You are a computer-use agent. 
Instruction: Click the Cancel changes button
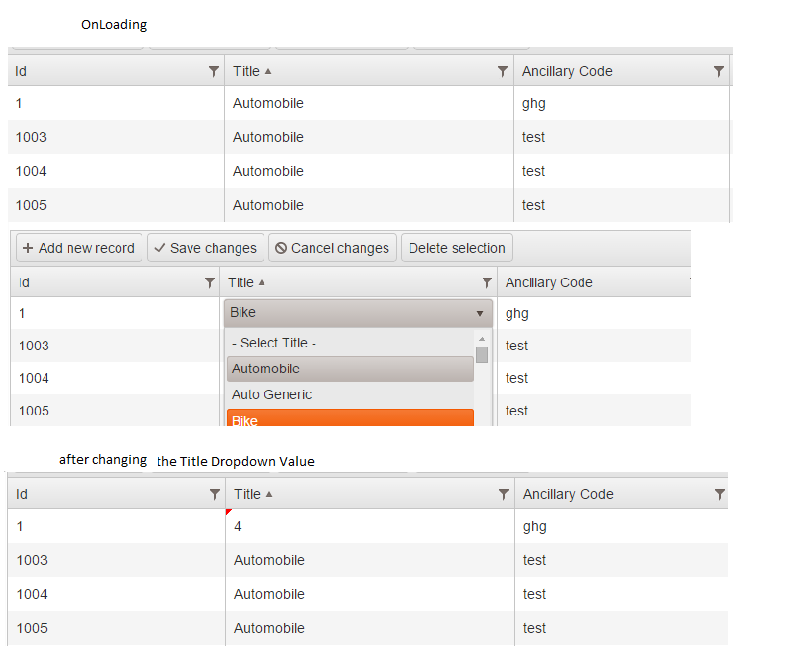(332, 248)
